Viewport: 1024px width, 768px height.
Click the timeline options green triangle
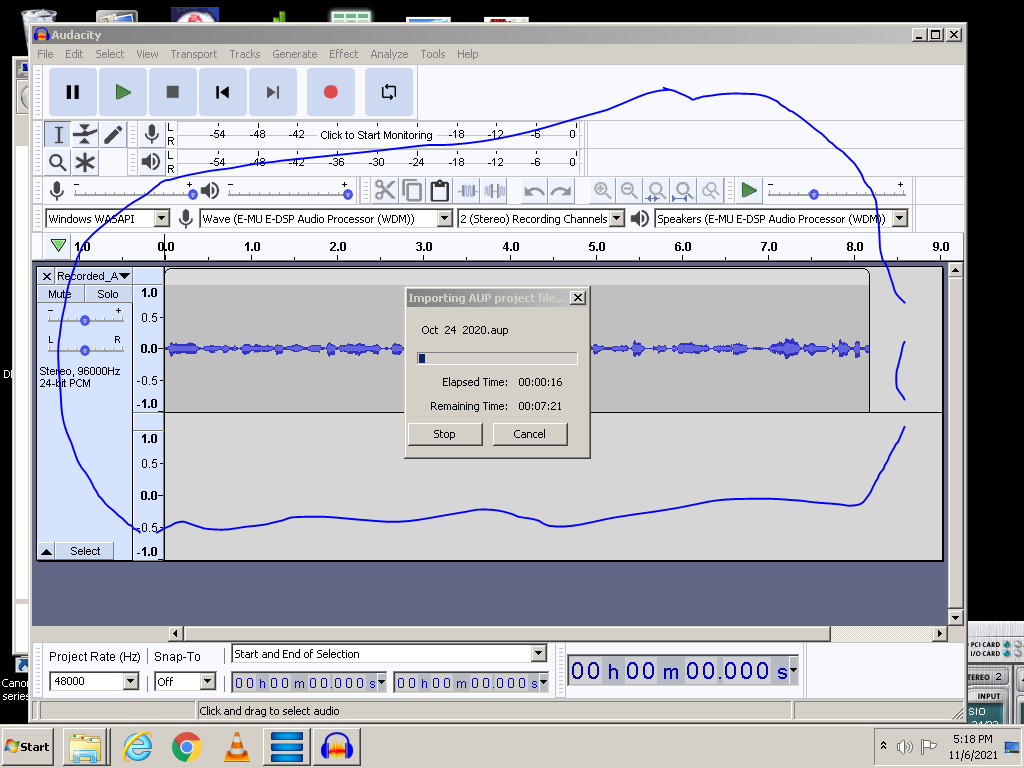58,246
